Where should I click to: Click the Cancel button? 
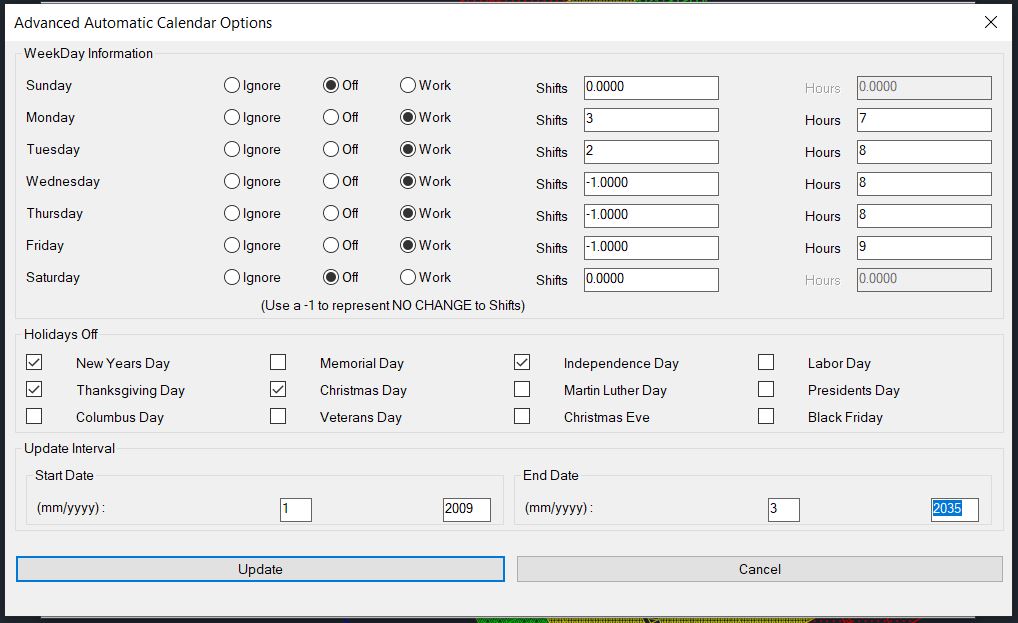click(x=760, y=568)
